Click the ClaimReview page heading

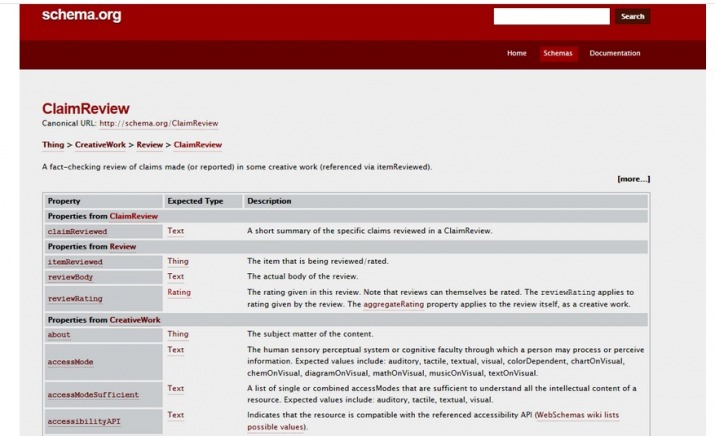86,109
